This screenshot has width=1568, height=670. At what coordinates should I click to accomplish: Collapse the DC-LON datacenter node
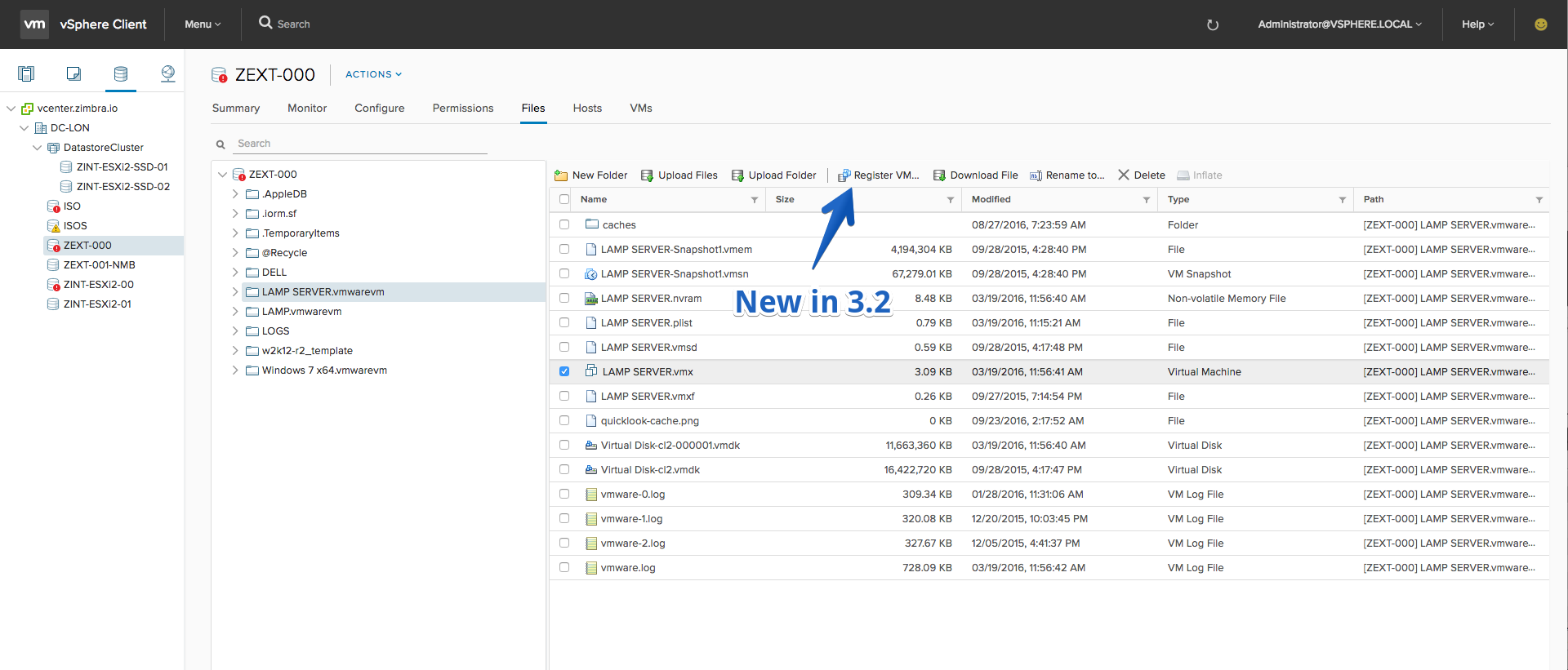24,128
